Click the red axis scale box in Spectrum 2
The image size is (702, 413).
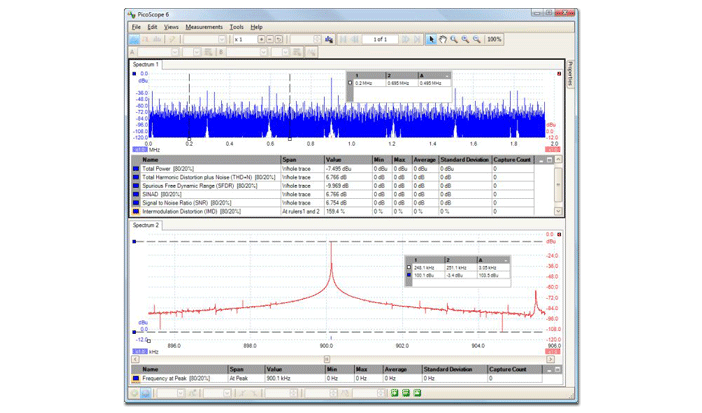[x=552, y=352]
